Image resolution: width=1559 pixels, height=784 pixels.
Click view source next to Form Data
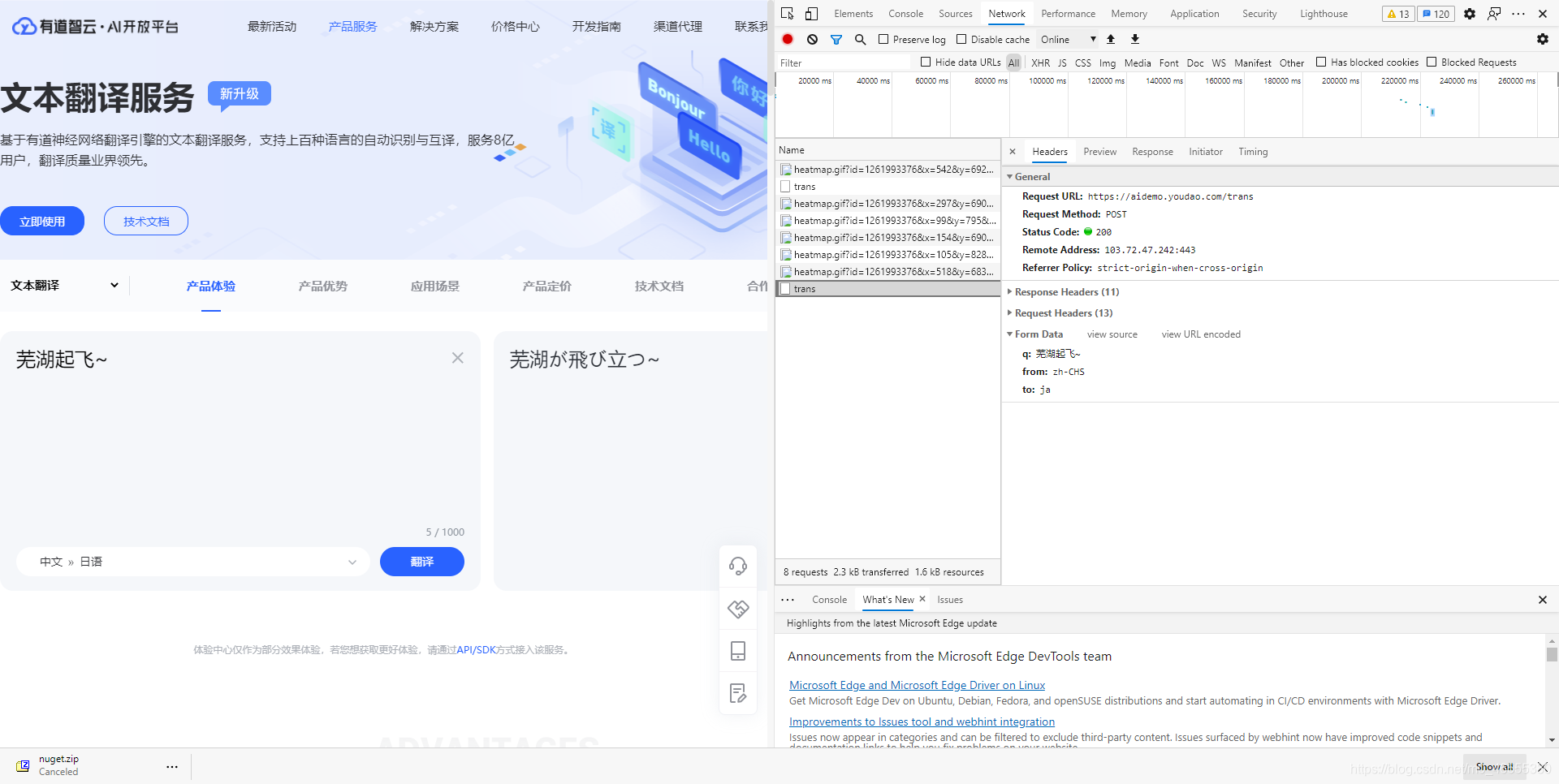pyautogui.click(x=1112, y=334)
